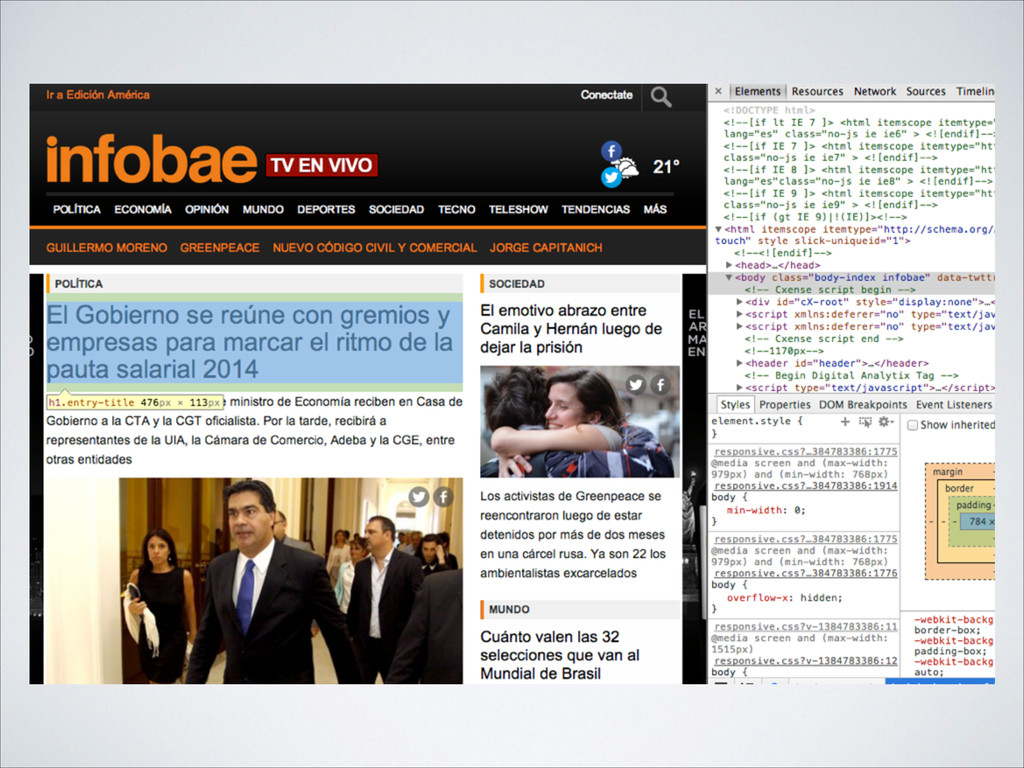Open the JORGE CAPITANICH topic link

coord(546,248)
